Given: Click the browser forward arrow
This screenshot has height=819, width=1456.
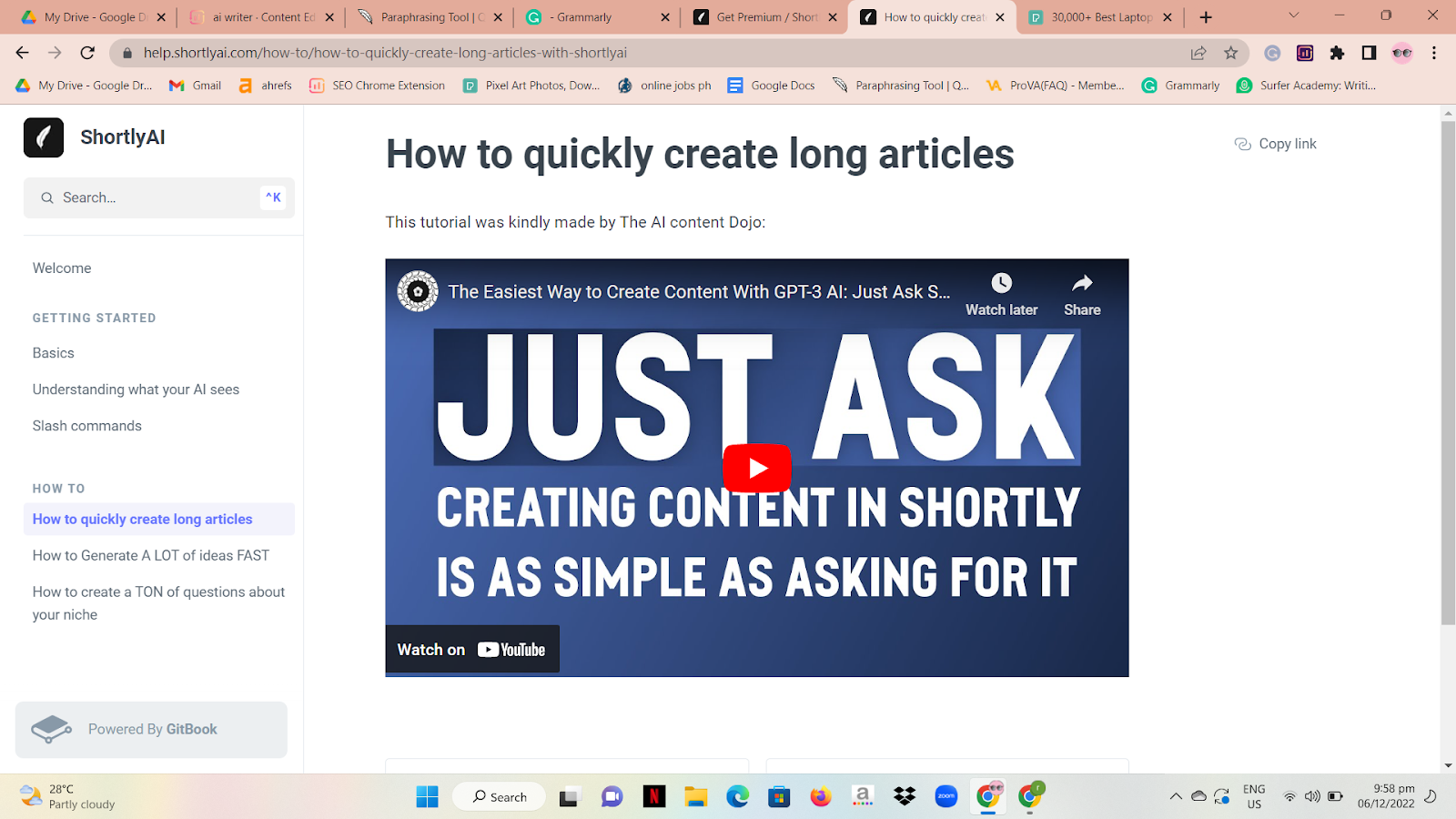Looking at the screenshot, I should [55, 53].
